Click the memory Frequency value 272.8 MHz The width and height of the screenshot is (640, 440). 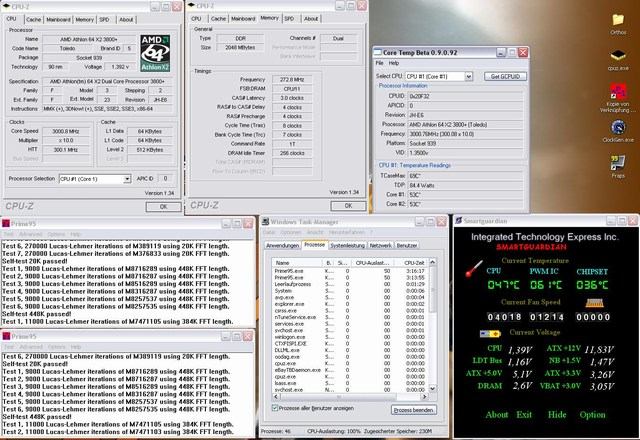[x=292, y=80]
